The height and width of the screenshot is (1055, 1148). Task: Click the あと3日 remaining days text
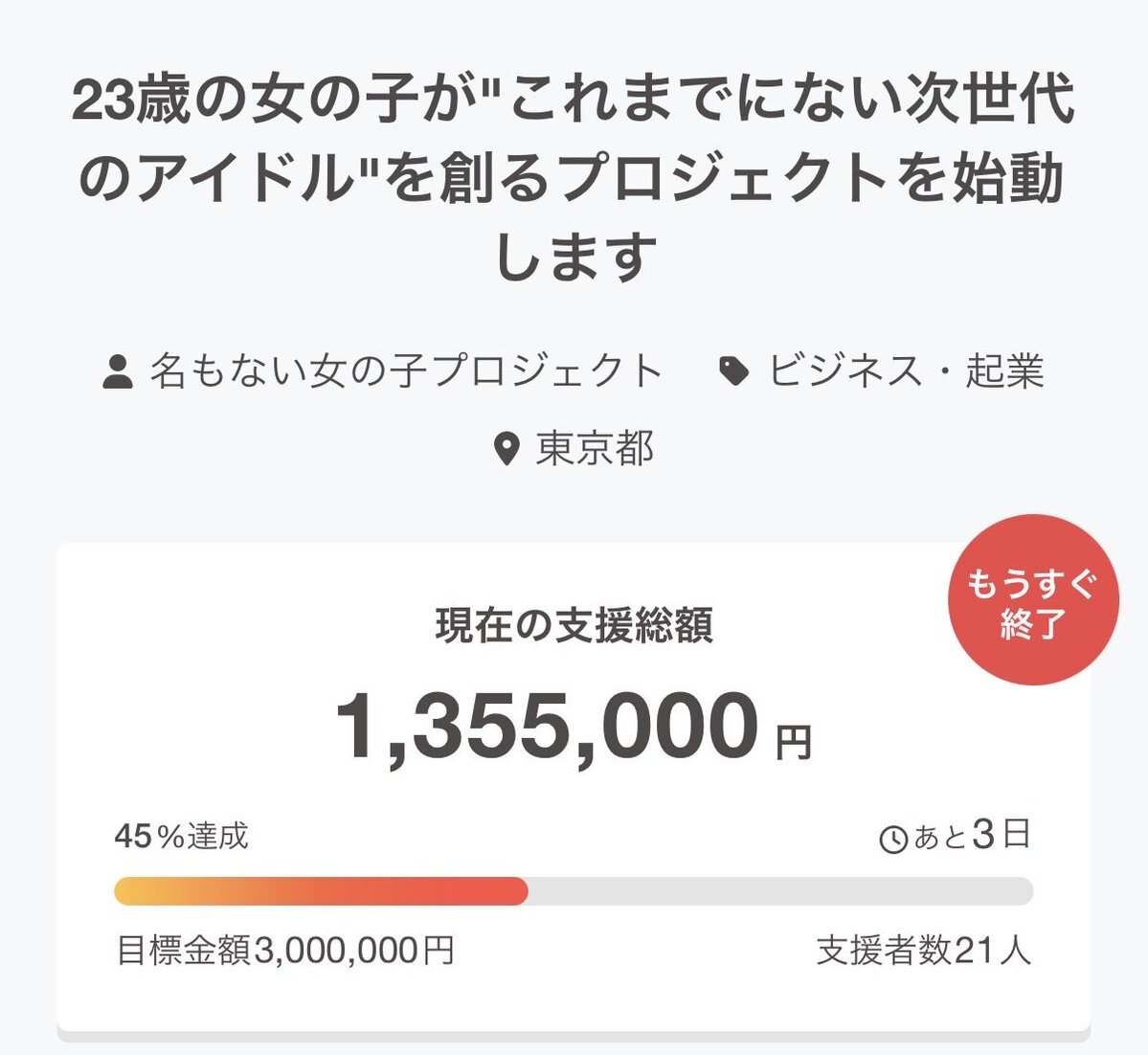coord(972,836)
